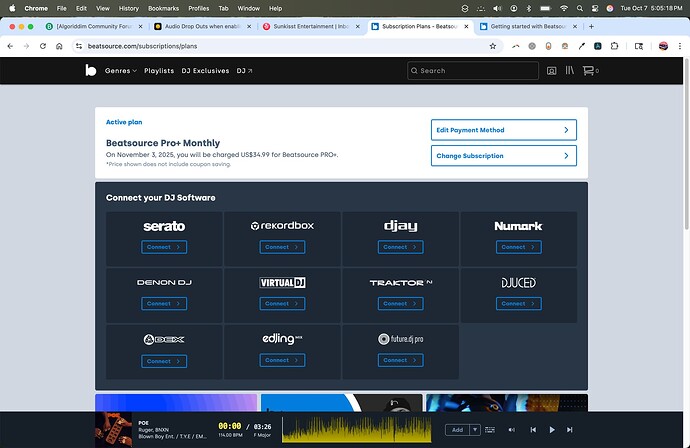Connect Numark
Screen dimensions: 690x448
point(519,247)
